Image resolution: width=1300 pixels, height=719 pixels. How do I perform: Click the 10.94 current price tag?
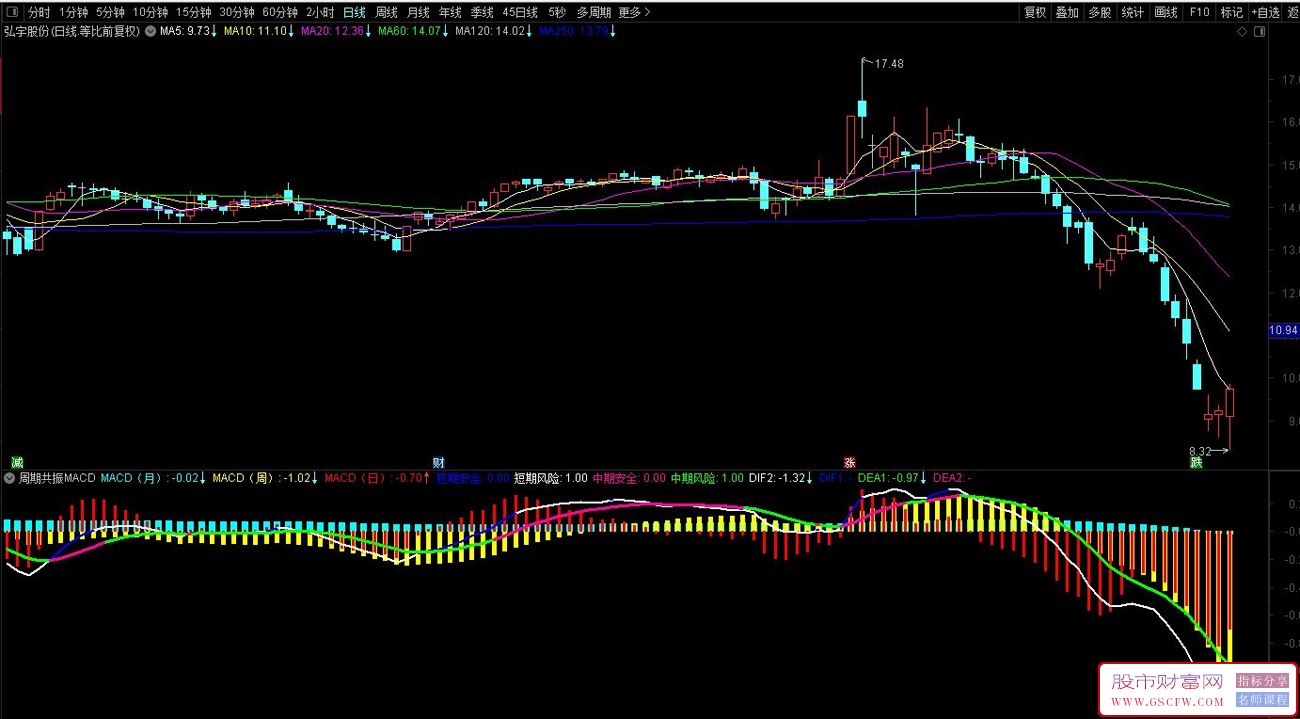point(1282,330)
